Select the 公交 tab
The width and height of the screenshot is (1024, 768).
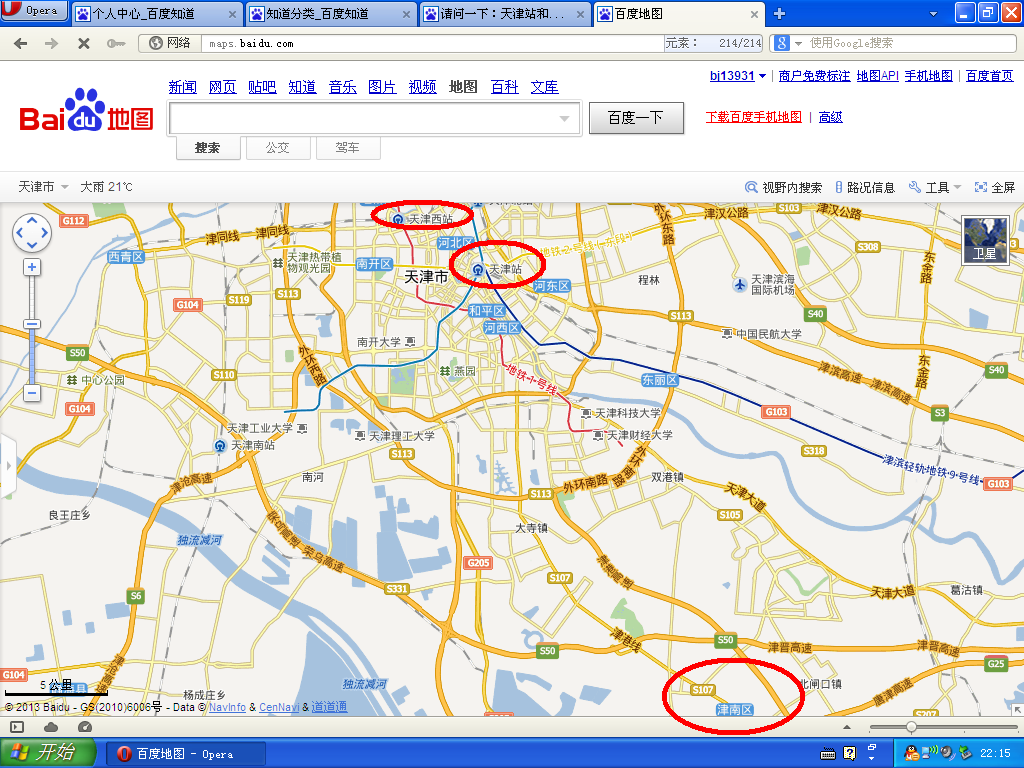(x=278, y=148)
